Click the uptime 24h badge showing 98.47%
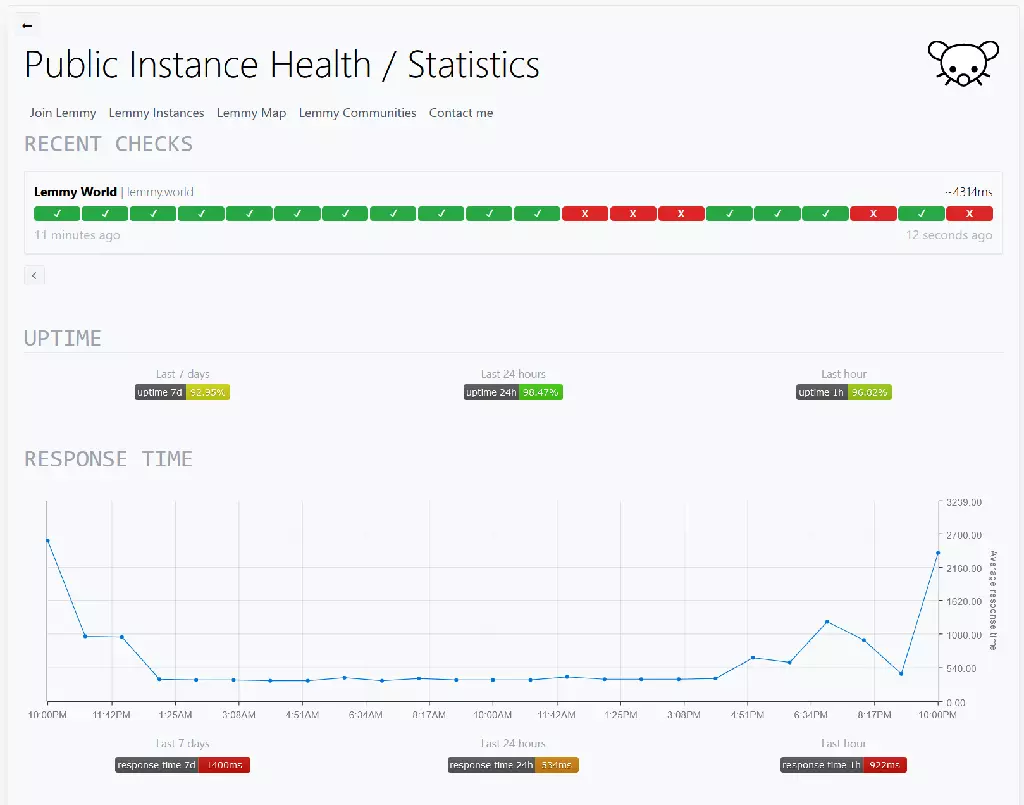The width and height of the screenshot is (1024, 805). [513, 392]
